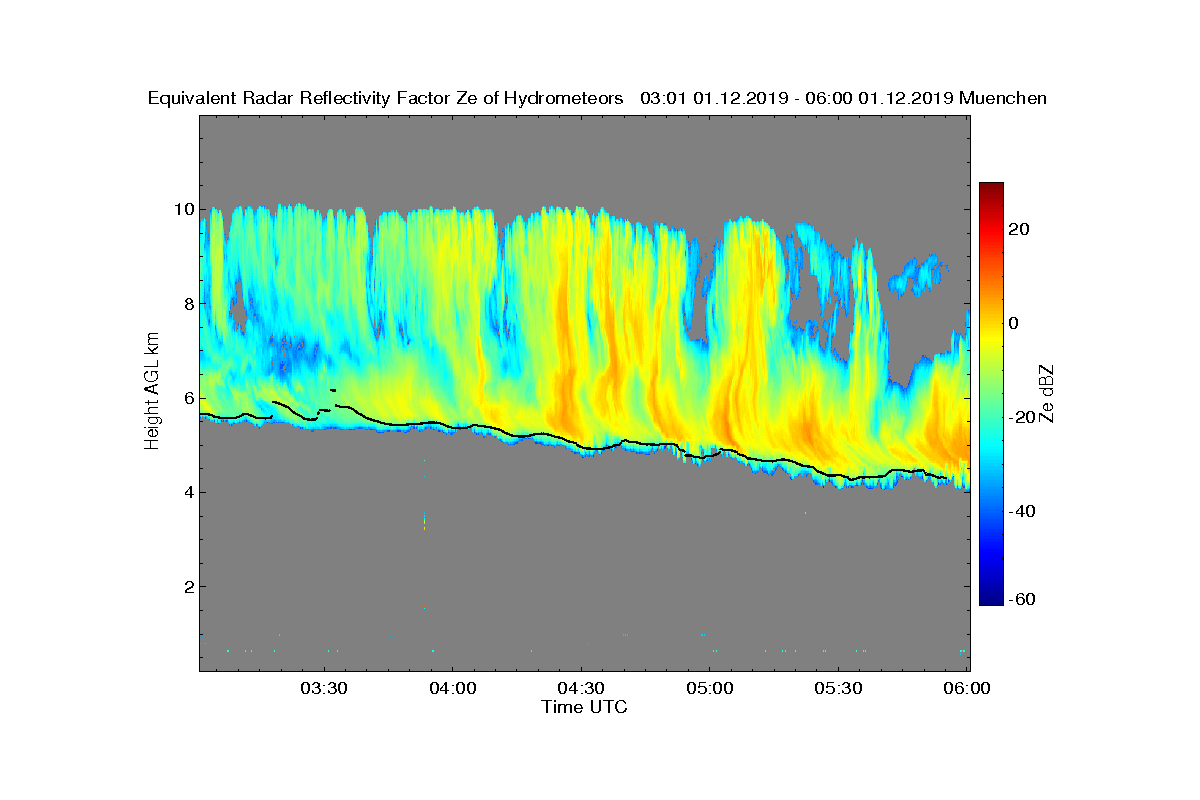Click the small black line segment above 6 km near 03:30
Viewport: 1200px width, 800px height.
(333, 390)
